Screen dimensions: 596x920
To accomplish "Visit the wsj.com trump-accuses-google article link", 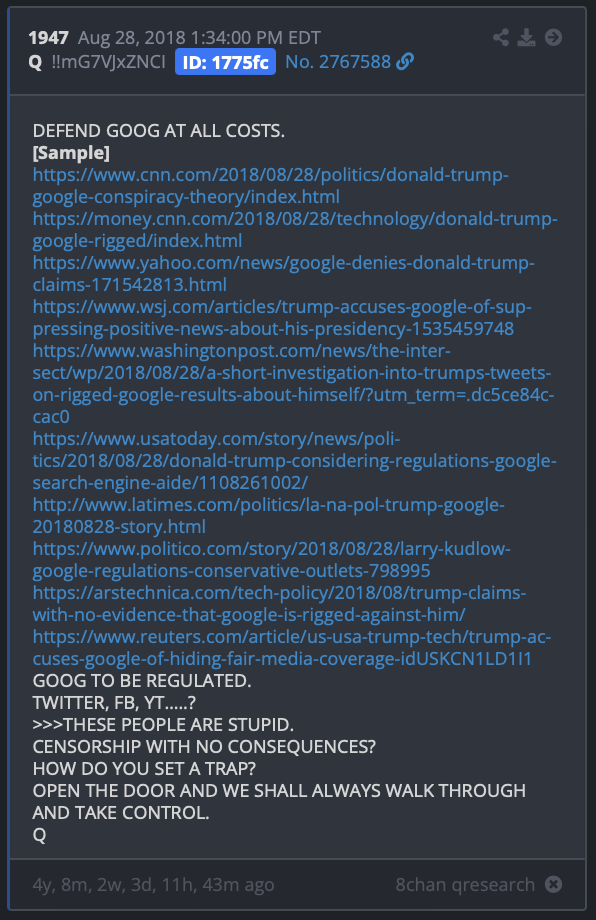I will [282, 318].
